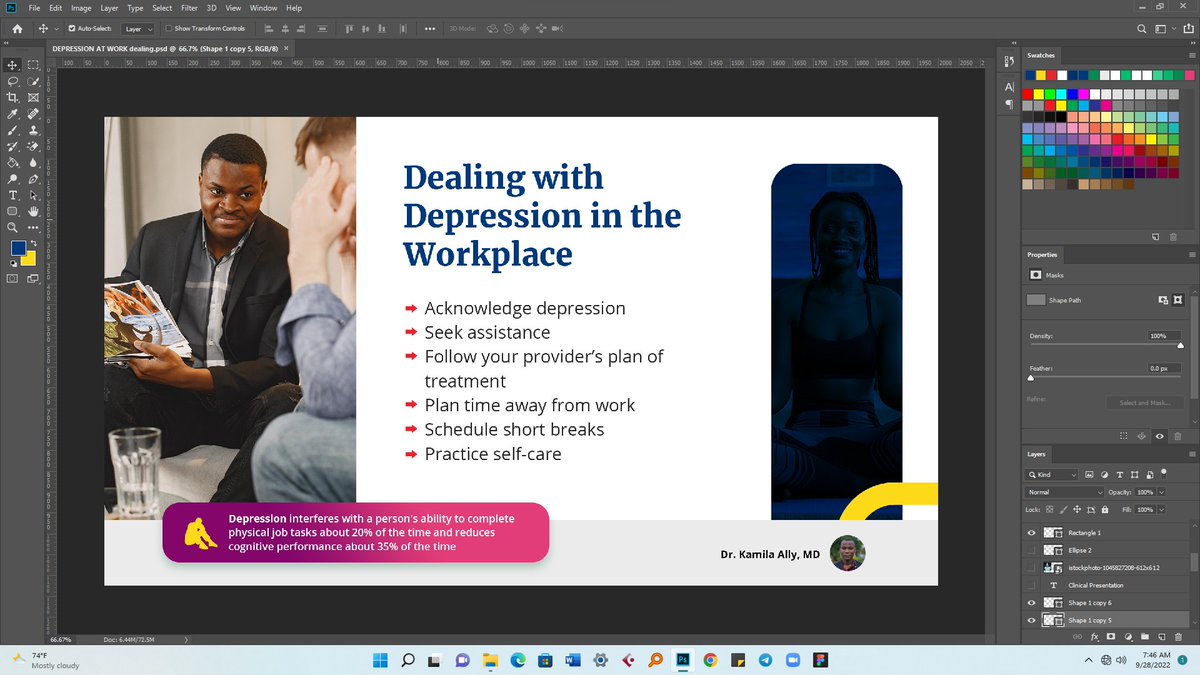Select the Clone Stamp tool

click(x=33, y=130)
